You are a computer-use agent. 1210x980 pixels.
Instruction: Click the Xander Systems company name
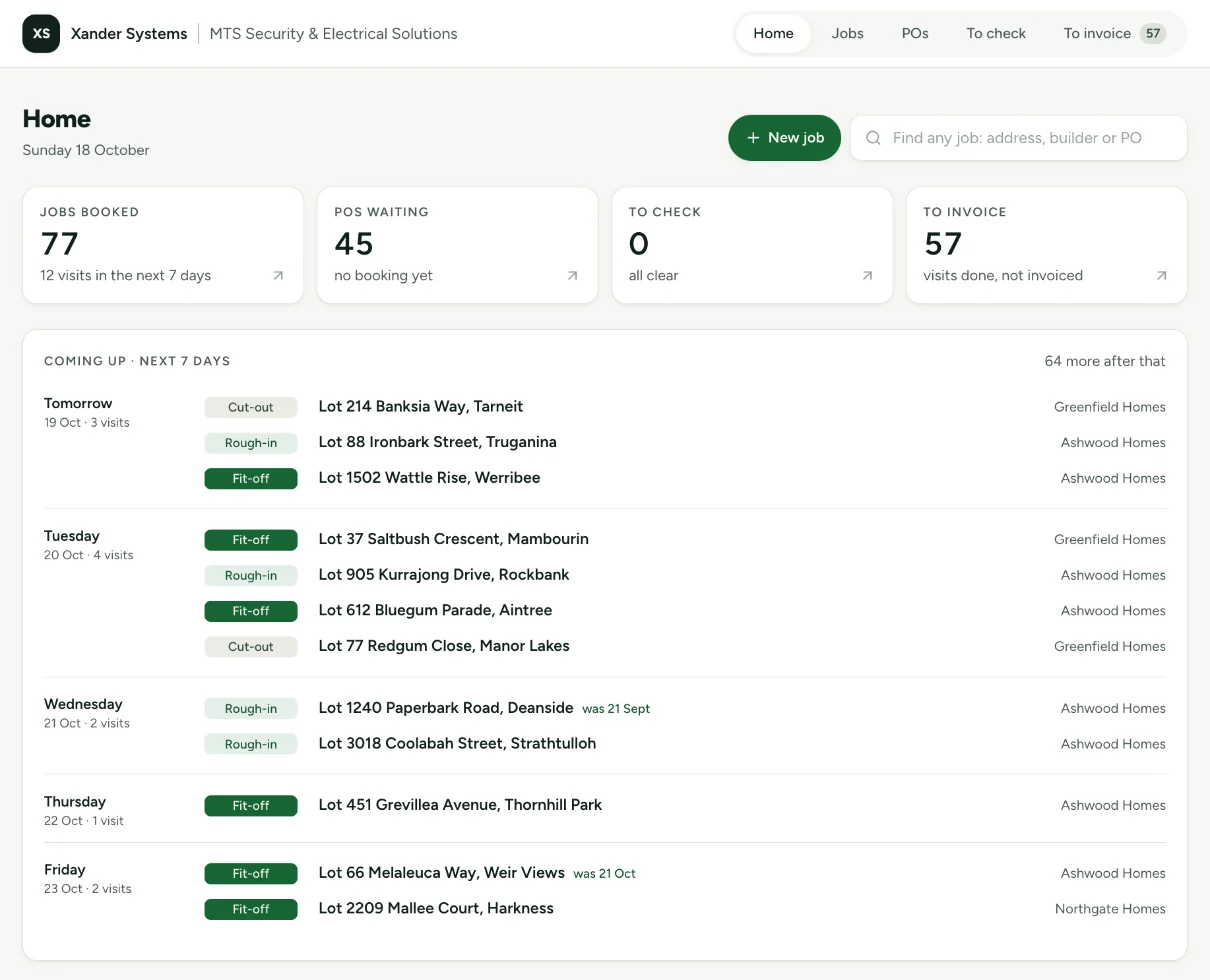[x=129, y=34]
